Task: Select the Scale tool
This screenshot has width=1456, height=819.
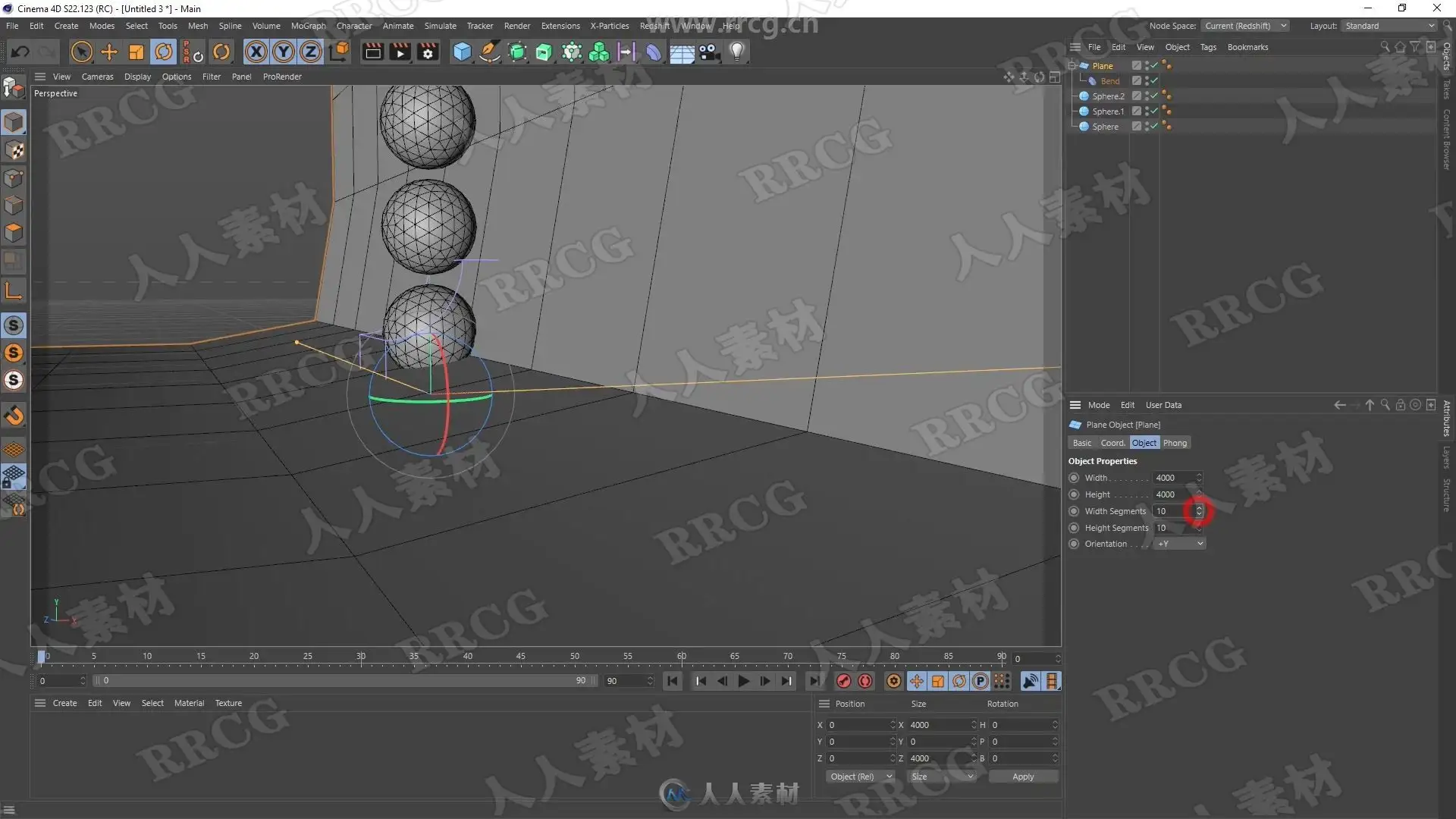Action: (x=136, y=52)
